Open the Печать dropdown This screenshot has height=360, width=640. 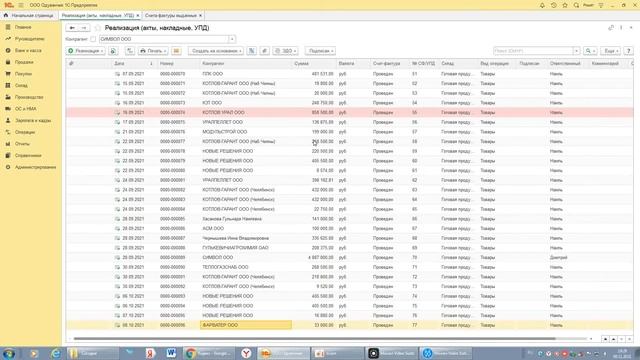(x=153, y=51)
